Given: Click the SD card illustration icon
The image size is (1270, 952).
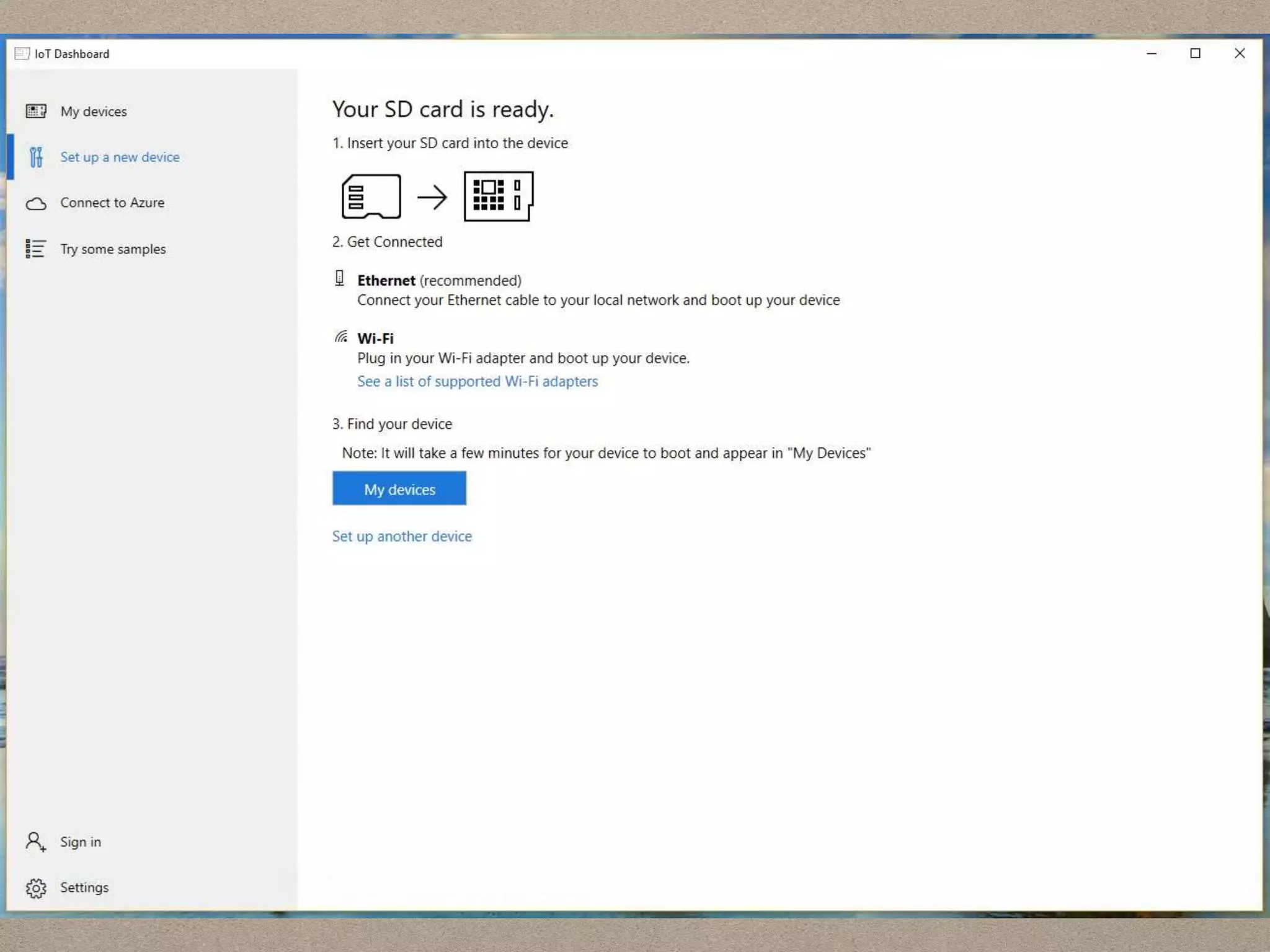Looking at the screenshot, I should click(371, 196).
